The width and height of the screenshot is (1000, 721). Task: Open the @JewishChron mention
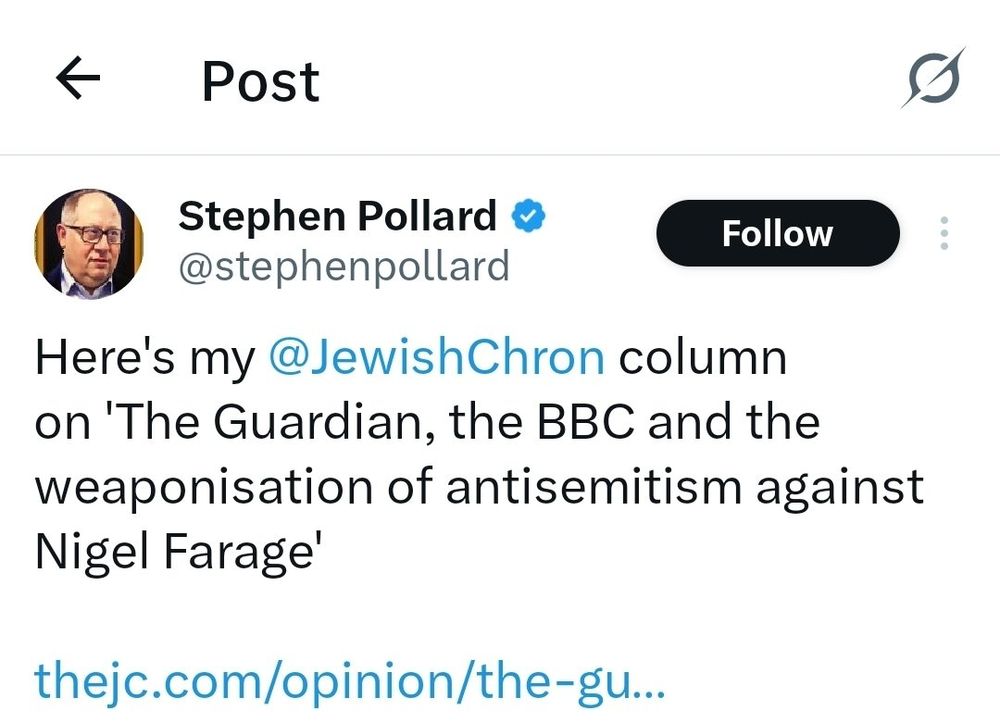pos(437,358)
